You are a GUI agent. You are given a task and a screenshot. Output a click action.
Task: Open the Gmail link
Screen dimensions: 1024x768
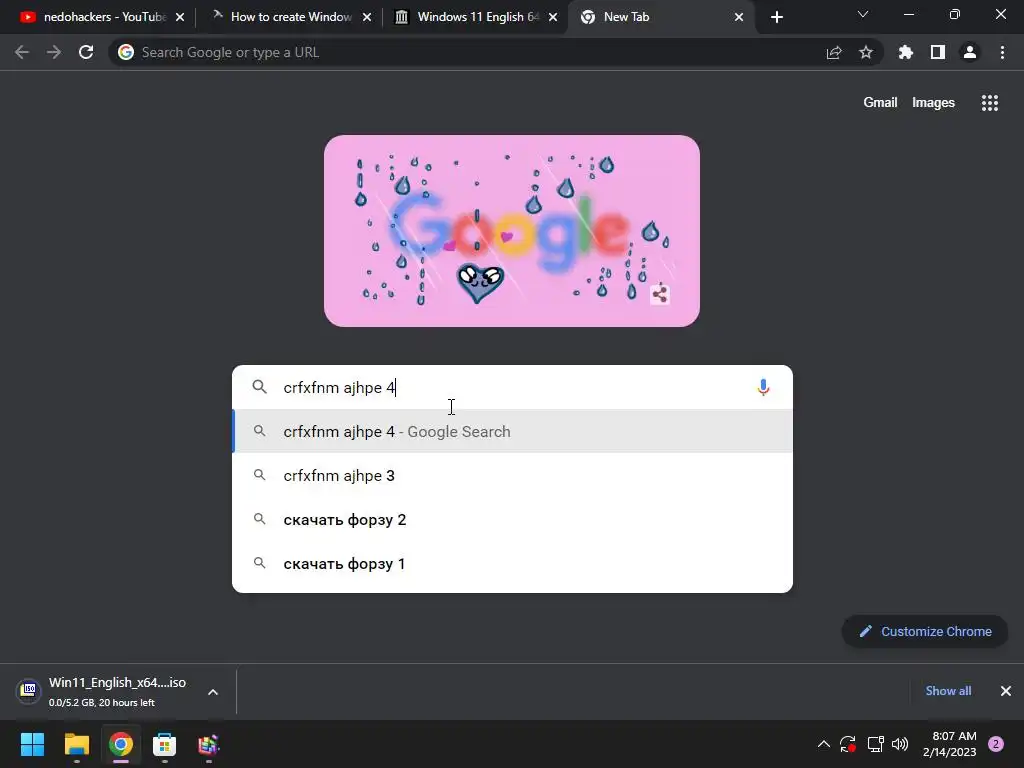(880, 103)
